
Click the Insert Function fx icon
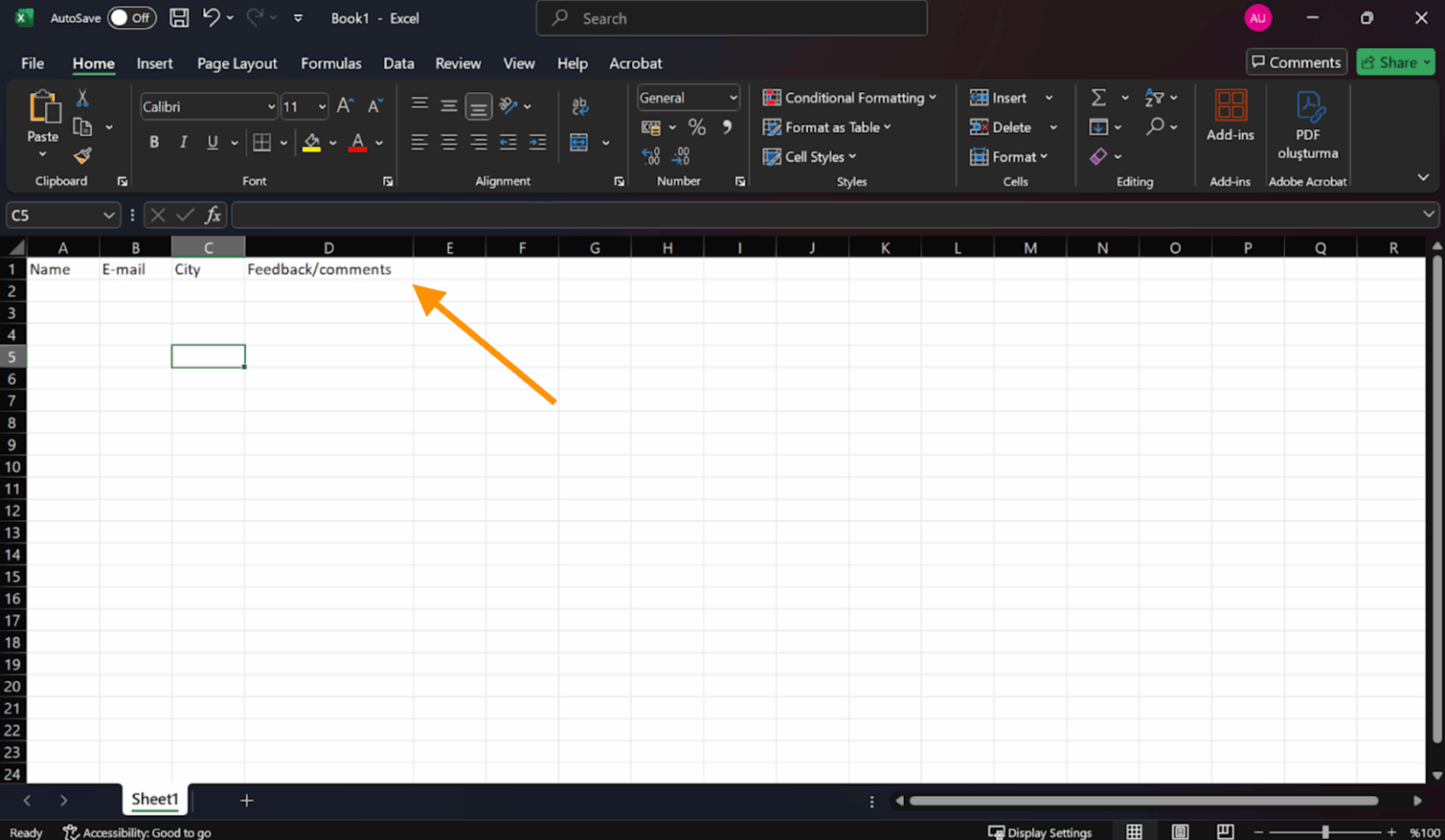point(214,214)
